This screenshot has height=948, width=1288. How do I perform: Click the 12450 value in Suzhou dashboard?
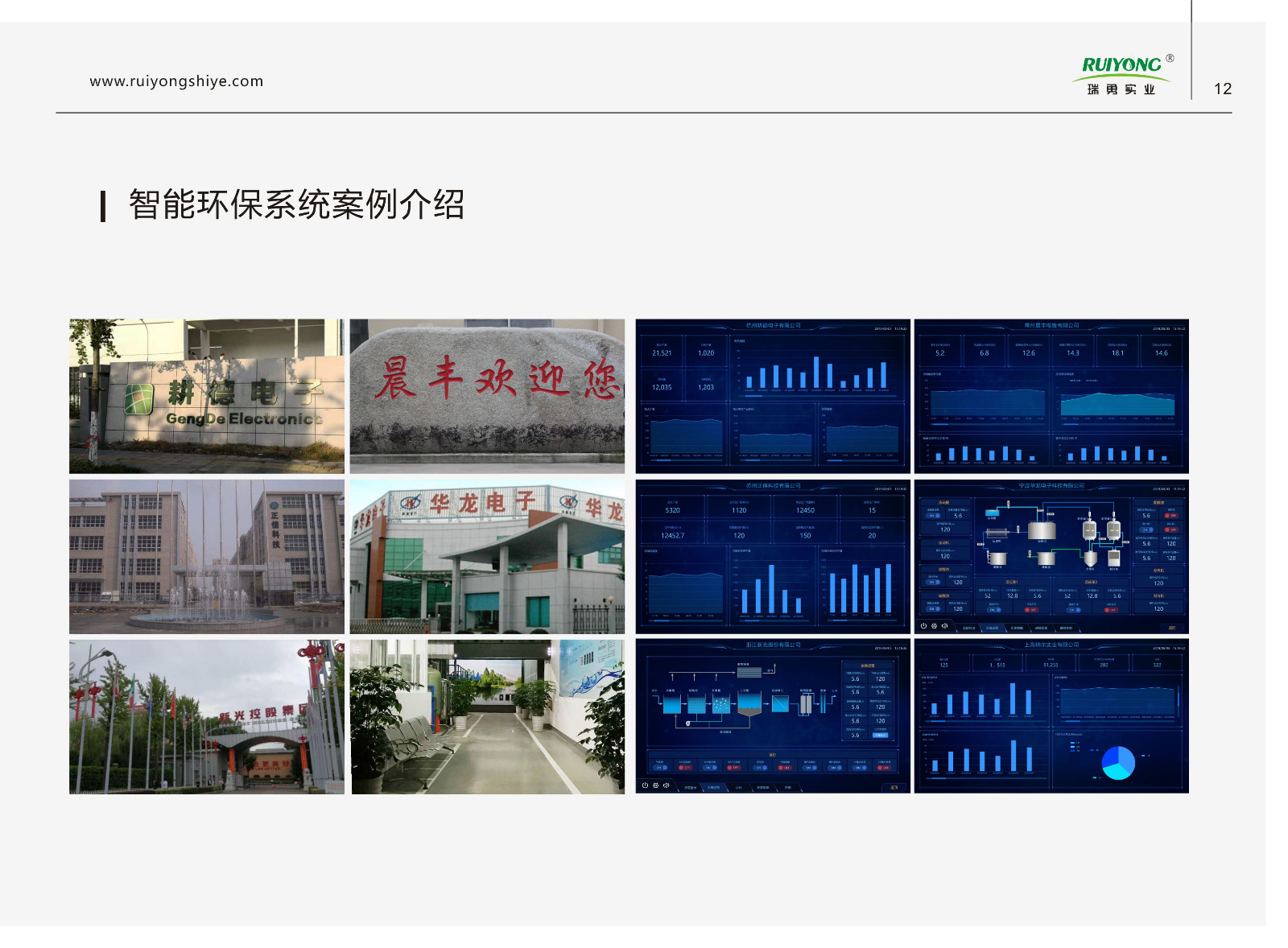tap(805, 510)
